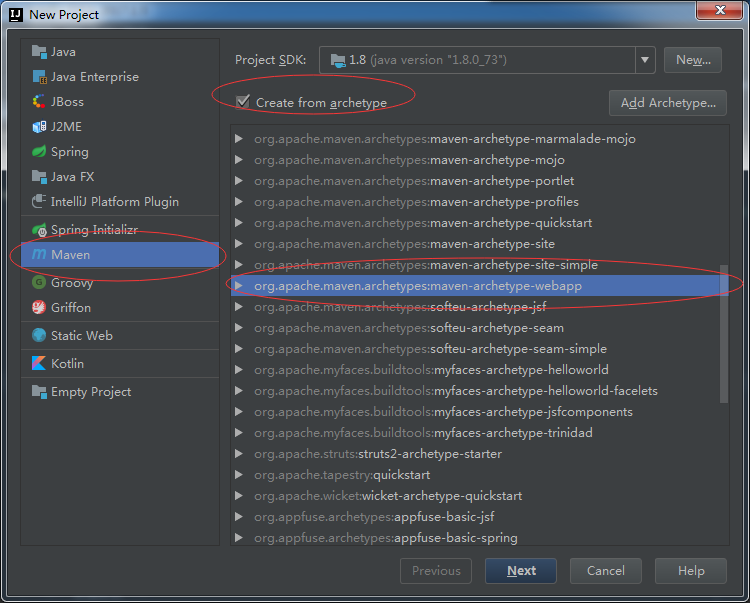Click the Java Enterprise icon
The image size is (750, 603).
39,77
